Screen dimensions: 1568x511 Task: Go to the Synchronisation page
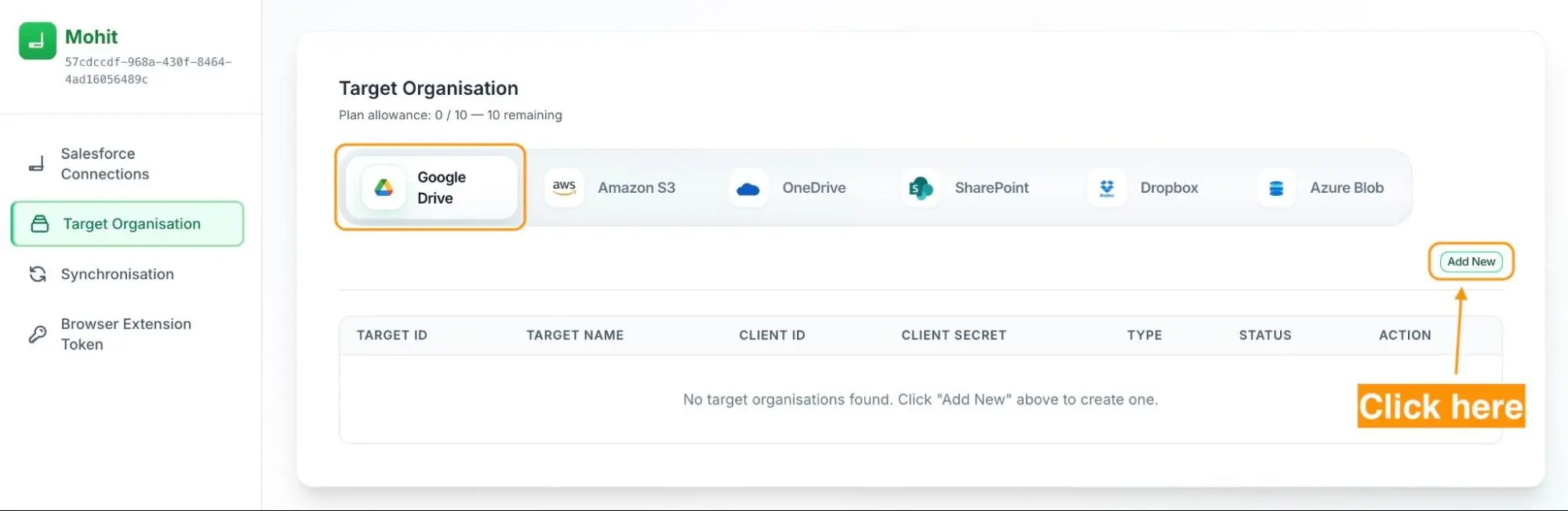tap(128, 274)
